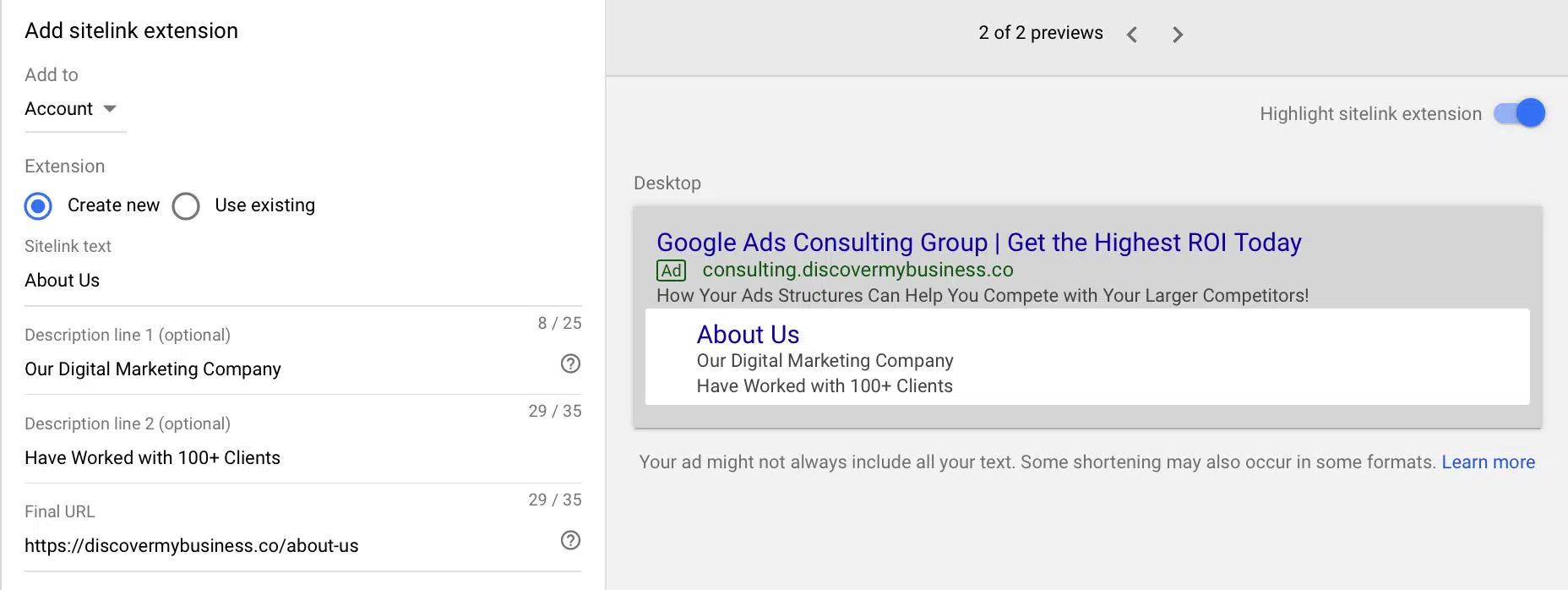Select the Create new radio button
1568x590 pixels.
click(38, 205)
